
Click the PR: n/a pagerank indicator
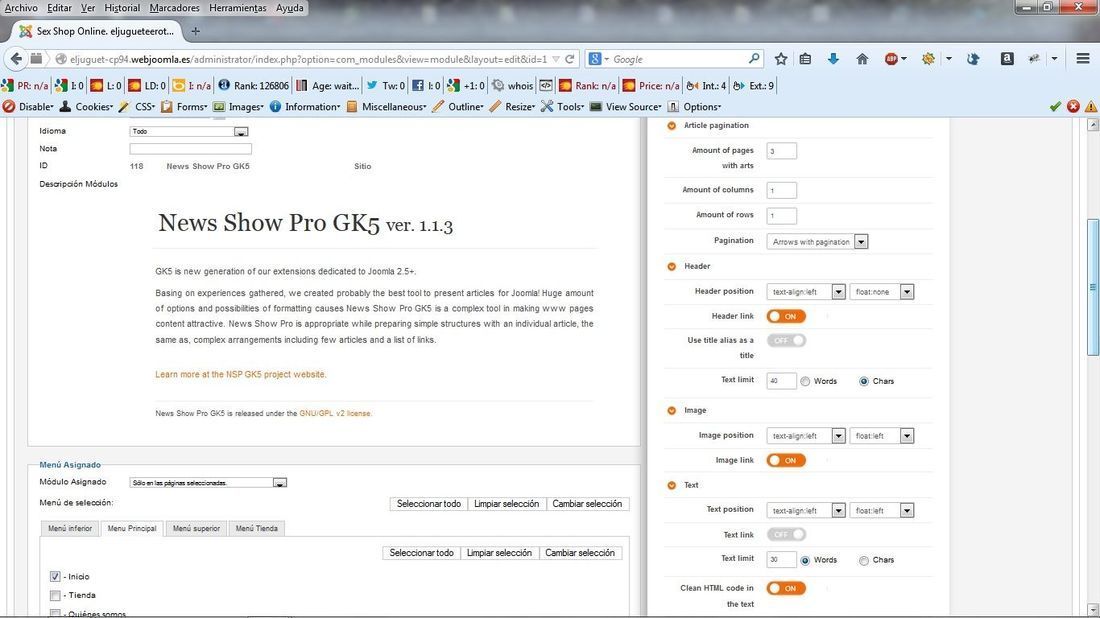25,86
